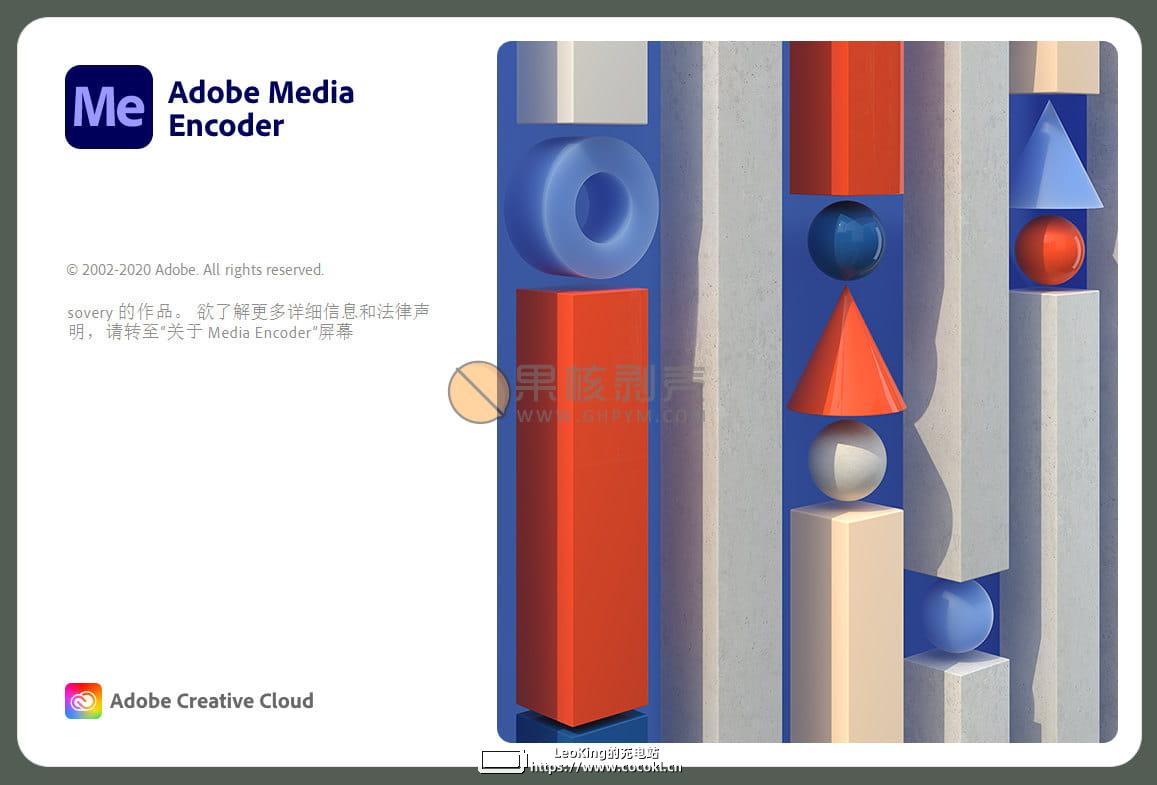The image size is (1157, 785).
Task: Click the "Adobe Media Encoder" title text
Action: [261, 108]
